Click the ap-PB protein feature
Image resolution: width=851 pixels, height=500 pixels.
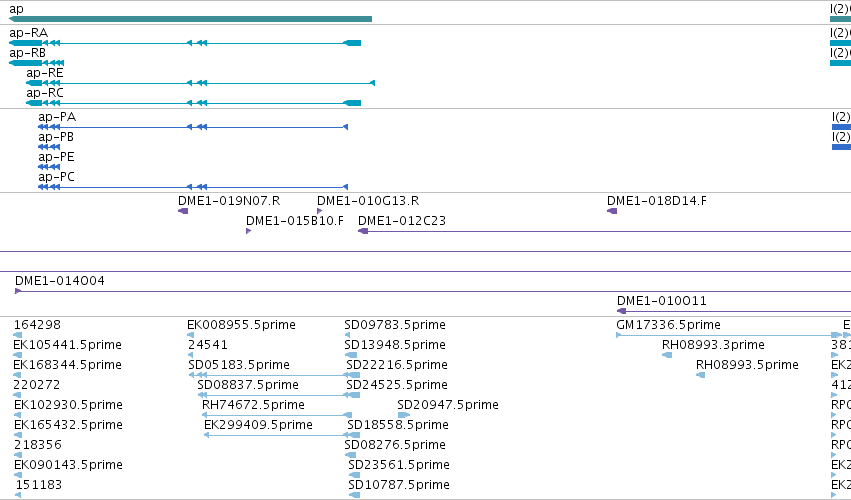tap(49, 147)
